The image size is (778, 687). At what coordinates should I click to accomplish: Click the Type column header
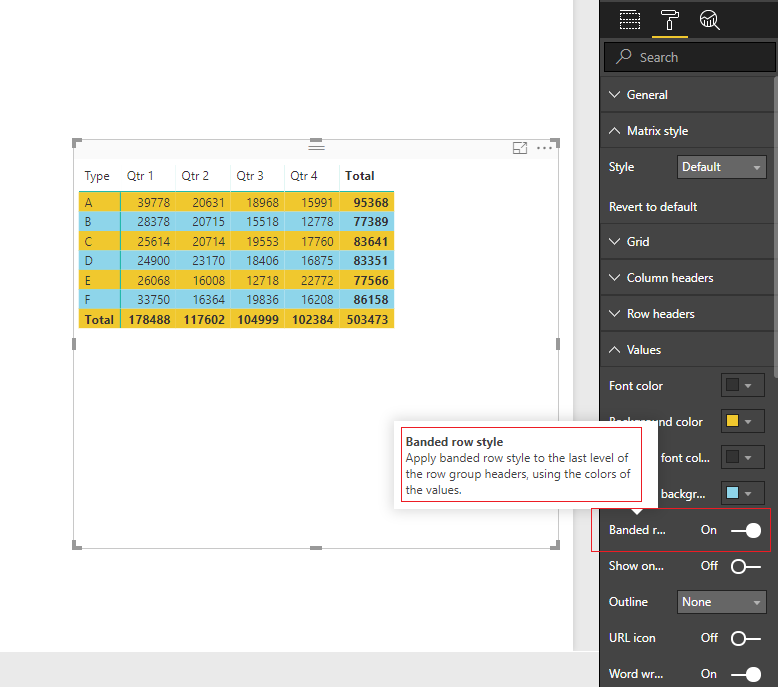click(97, 176)
